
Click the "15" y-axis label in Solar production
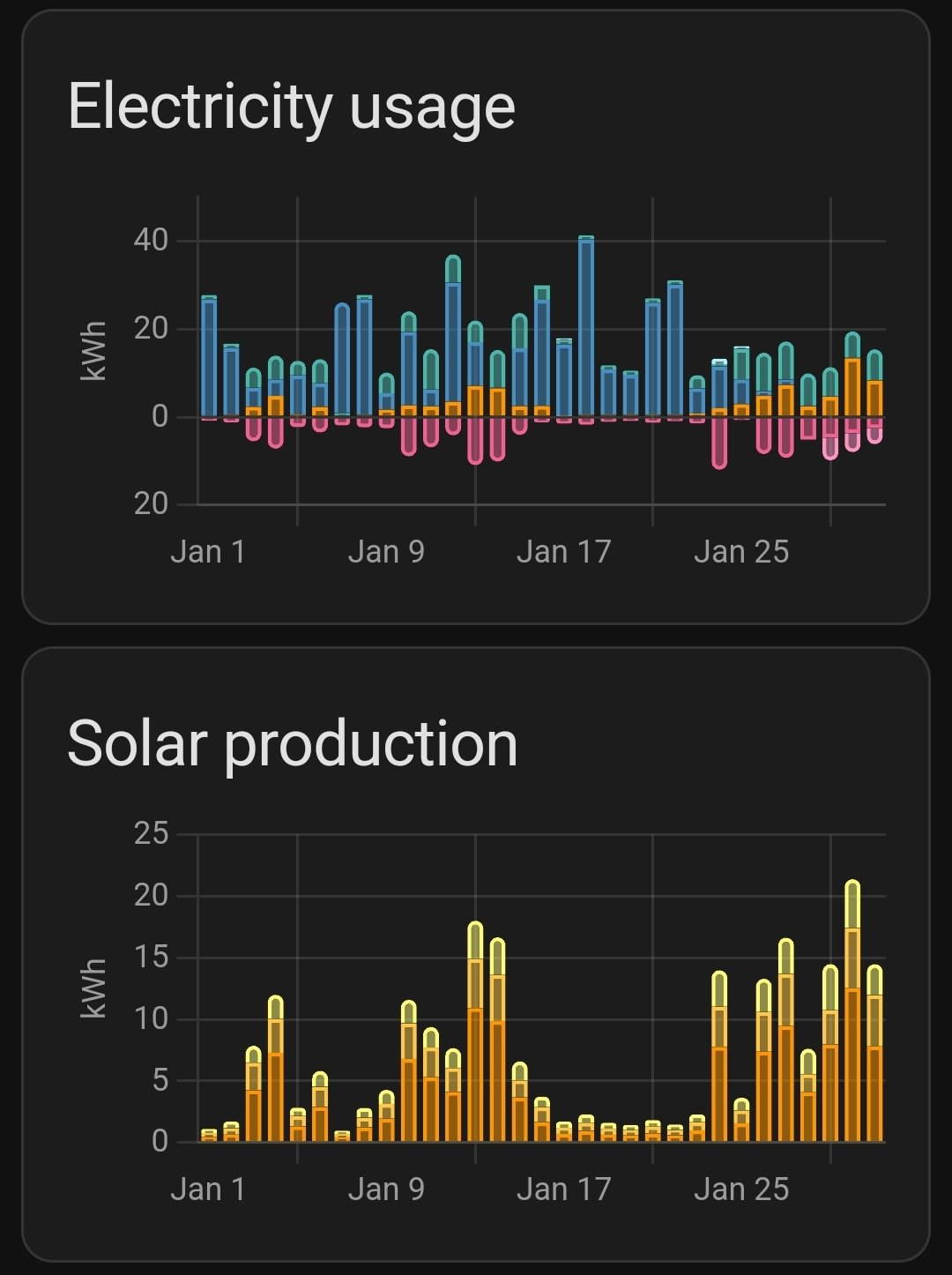[151, 957]
